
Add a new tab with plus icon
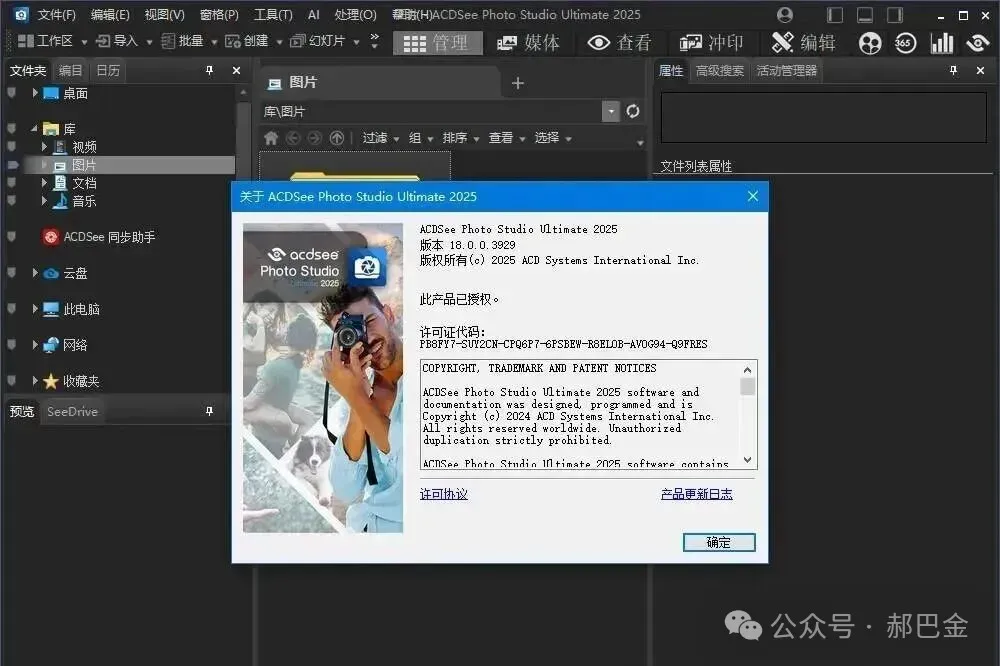tap(518, 83)
